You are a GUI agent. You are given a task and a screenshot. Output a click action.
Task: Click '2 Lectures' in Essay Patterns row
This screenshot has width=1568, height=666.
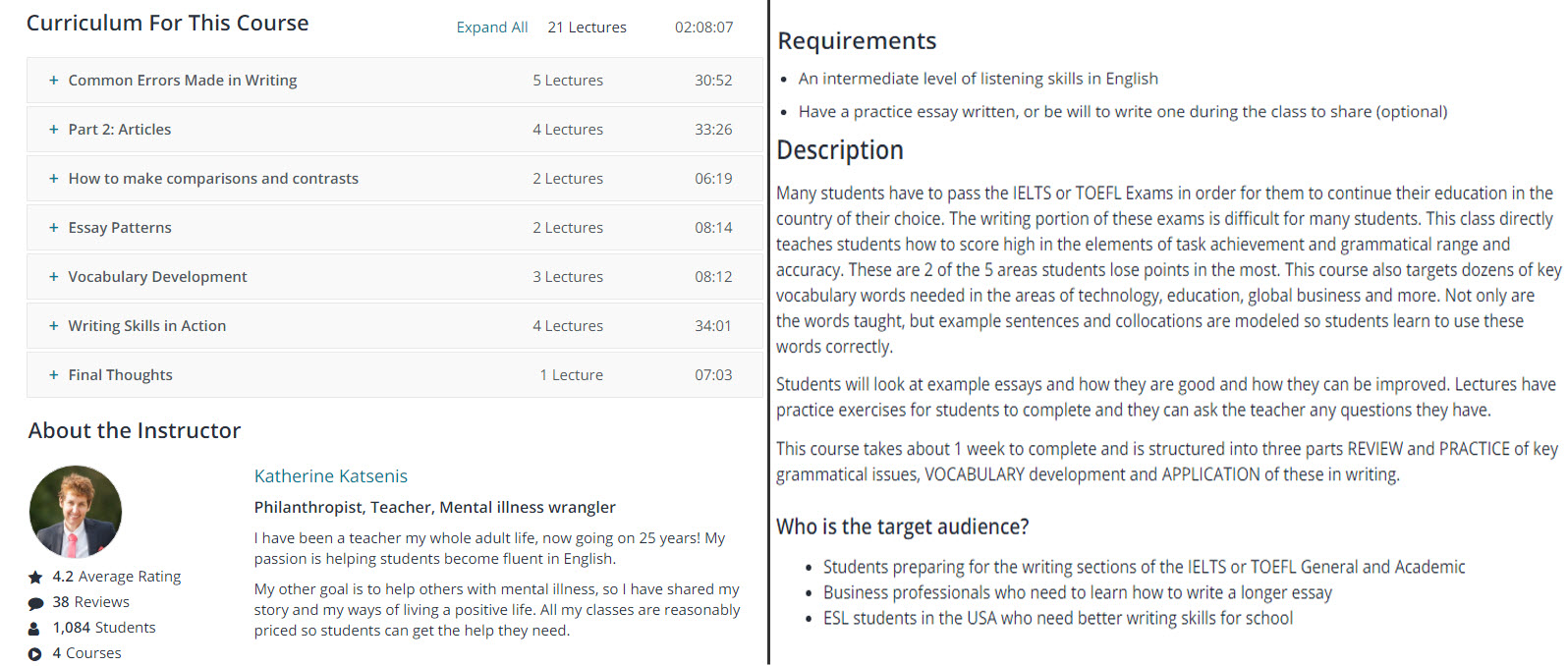tap(568, 228)
